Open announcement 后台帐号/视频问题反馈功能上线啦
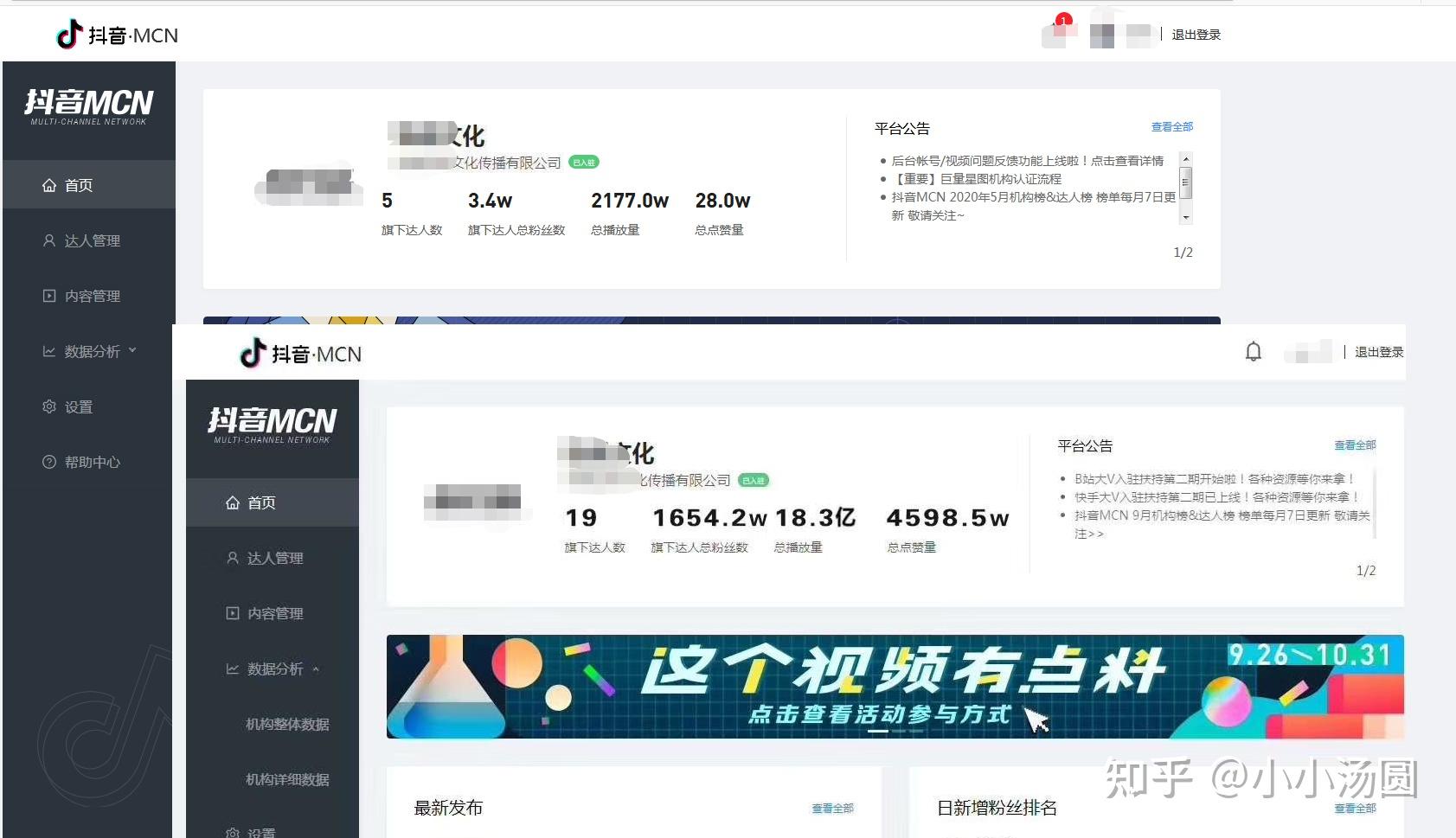1456x838 pixels. (x=1028, y=161)
